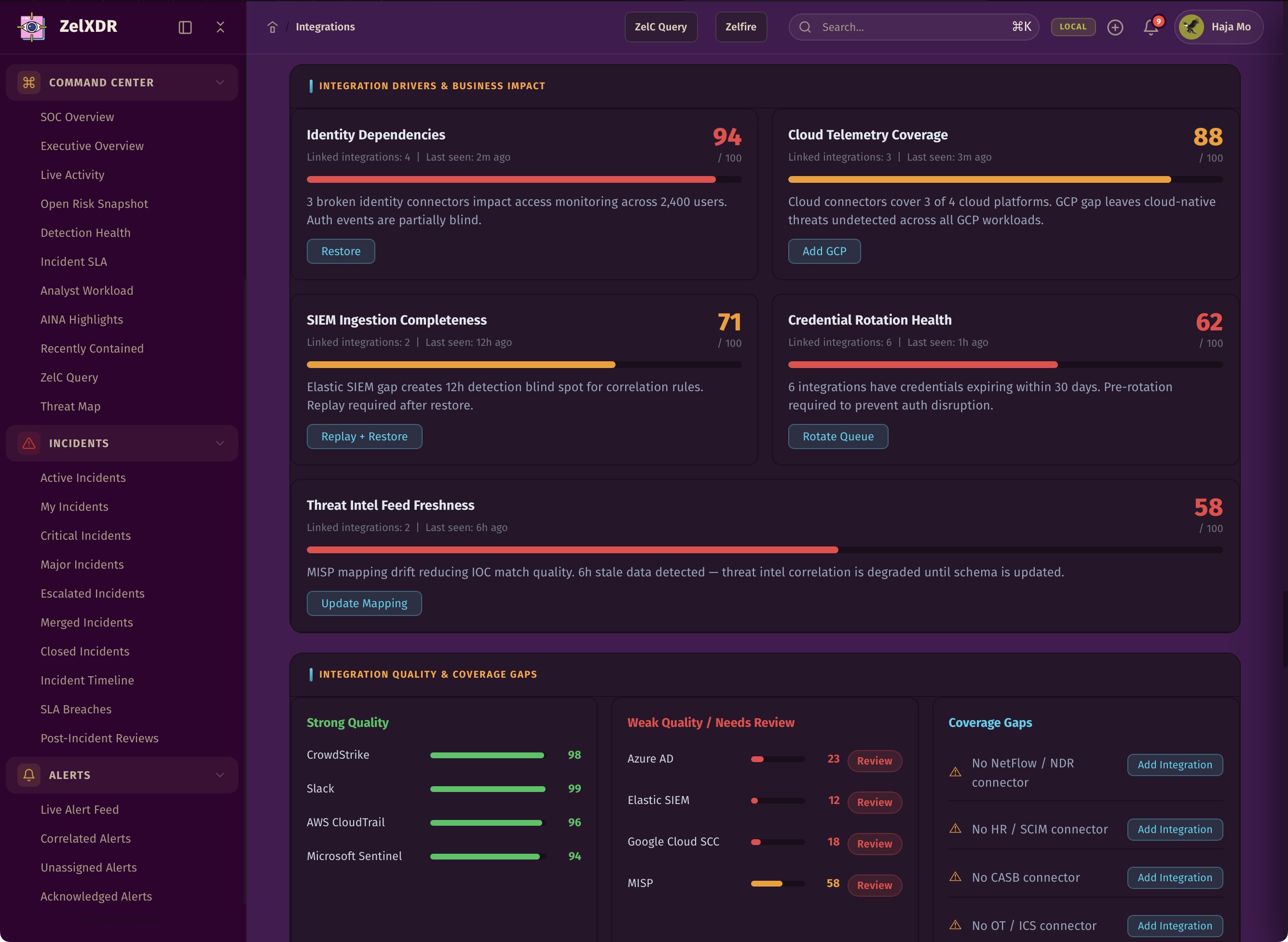The width and height of the screenshot is (1288, 942).
Task: Toggle the sidebar panel layout icon
Action: tap(185, 27)
